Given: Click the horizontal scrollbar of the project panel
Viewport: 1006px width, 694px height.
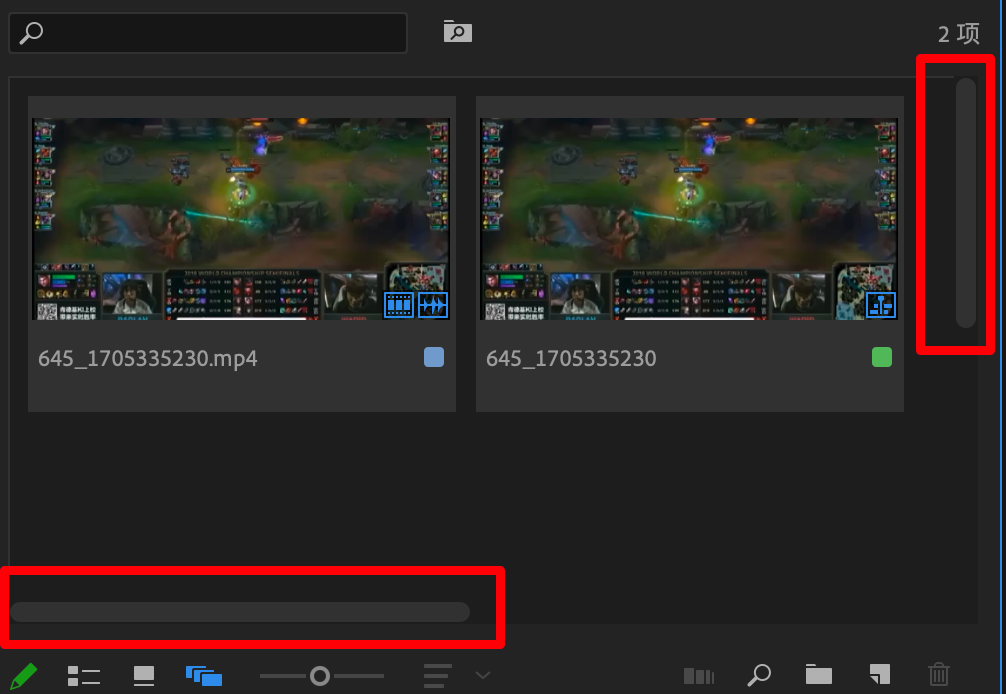Looking at the screenshot, I should click(240, 612).
